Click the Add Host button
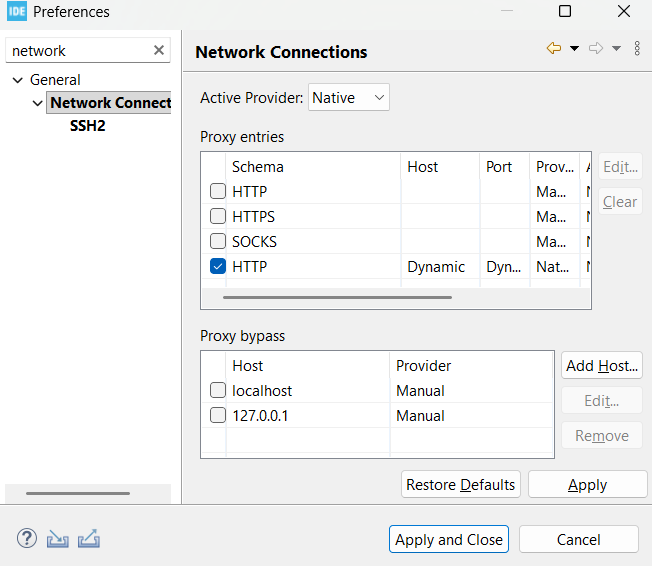Screen dimensions: 652x566 [601, 366]
